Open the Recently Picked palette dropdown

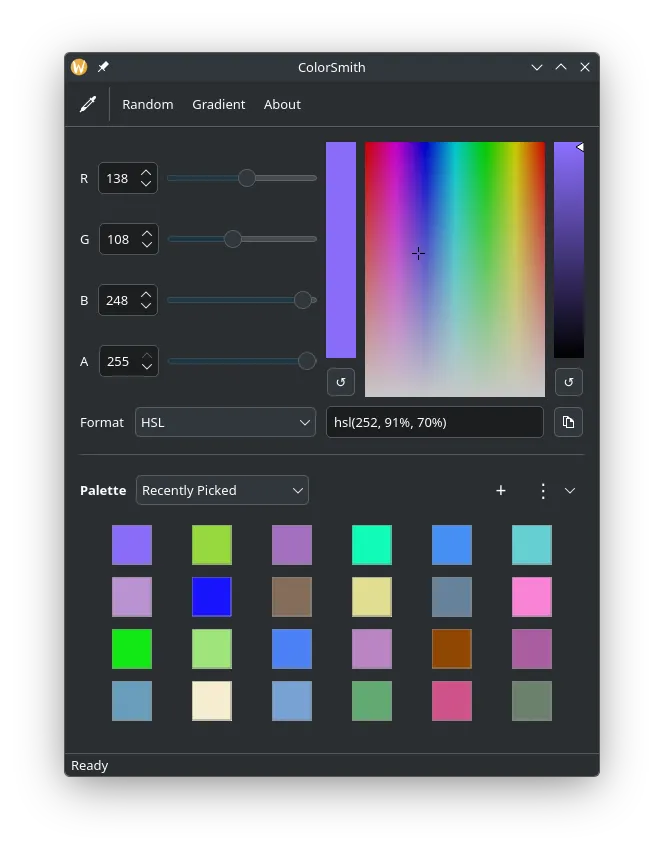pos(222,490)
